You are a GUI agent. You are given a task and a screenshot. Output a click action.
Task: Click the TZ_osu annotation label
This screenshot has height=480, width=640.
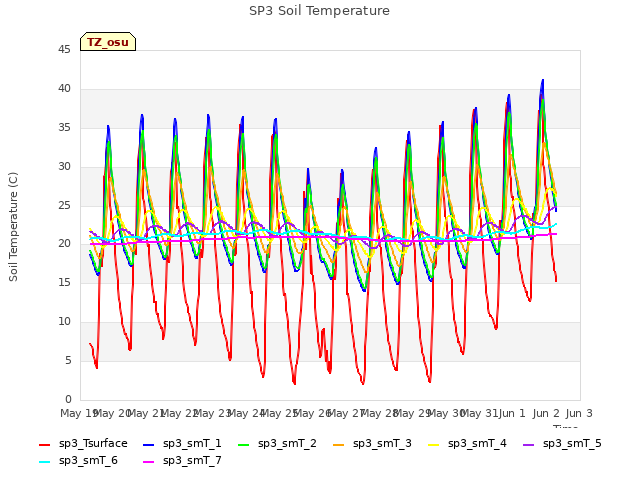[x=108, y=42]
